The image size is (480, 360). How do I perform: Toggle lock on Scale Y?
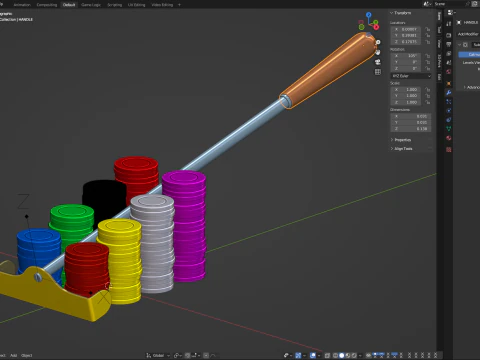tap(428, 96)
